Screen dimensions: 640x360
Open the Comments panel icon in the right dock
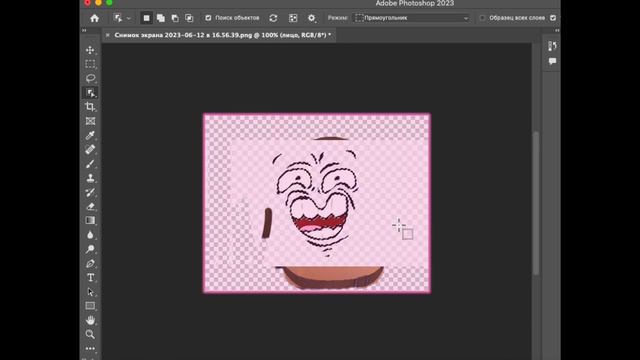click(x=552, y=61)
